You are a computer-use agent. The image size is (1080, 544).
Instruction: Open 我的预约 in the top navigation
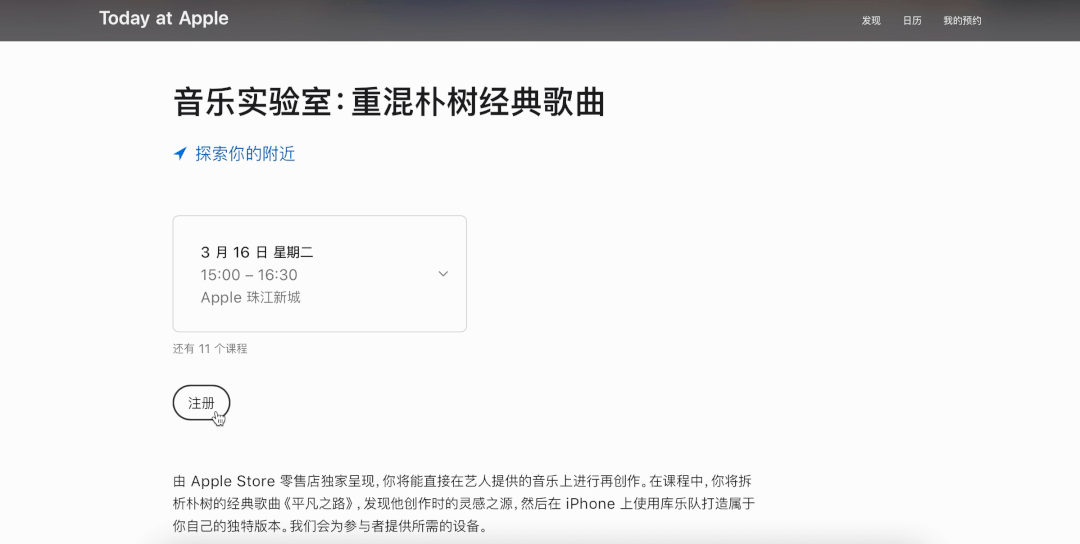click(x=962, y=21)
